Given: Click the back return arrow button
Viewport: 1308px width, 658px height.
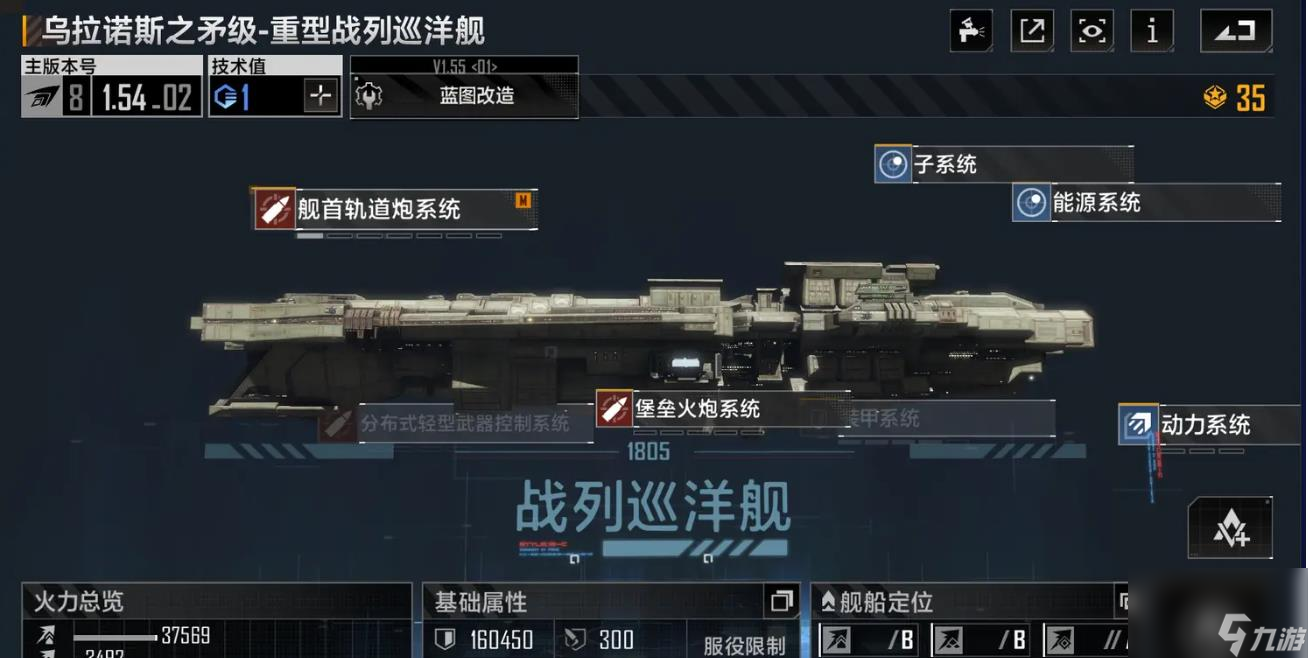Looking at the screenshot, I should point(1236,30).
